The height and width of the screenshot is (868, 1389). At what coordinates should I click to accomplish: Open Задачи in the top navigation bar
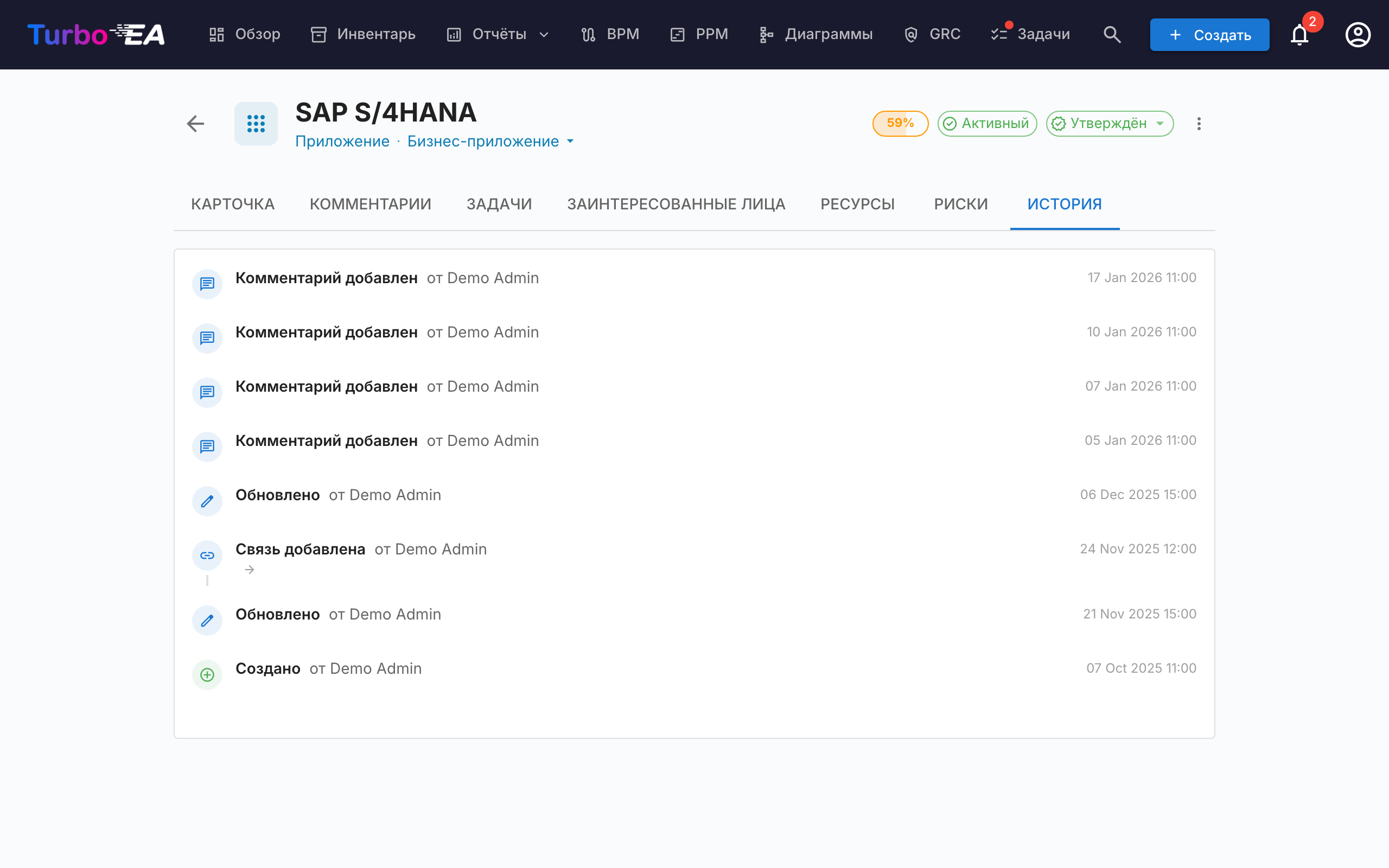(x=1030, y=34)
